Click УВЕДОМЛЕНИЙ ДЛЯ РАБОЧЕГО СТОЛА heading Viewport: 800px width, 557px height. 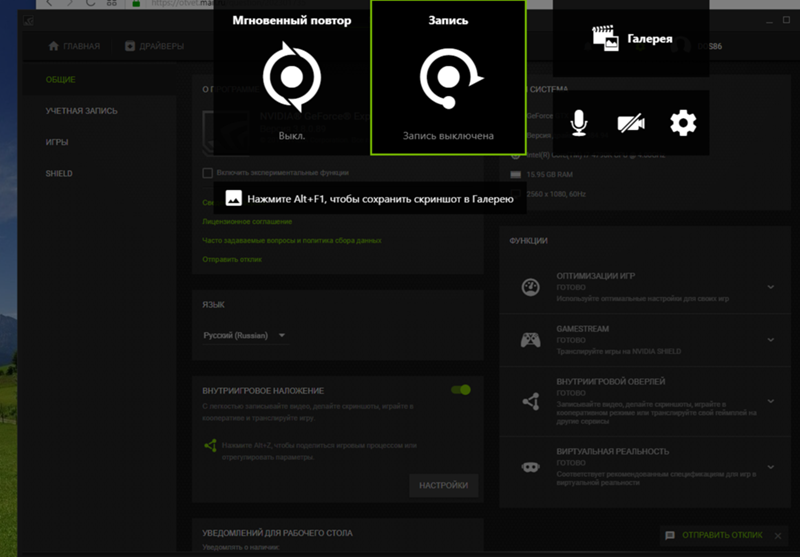[x=277, y=533]
